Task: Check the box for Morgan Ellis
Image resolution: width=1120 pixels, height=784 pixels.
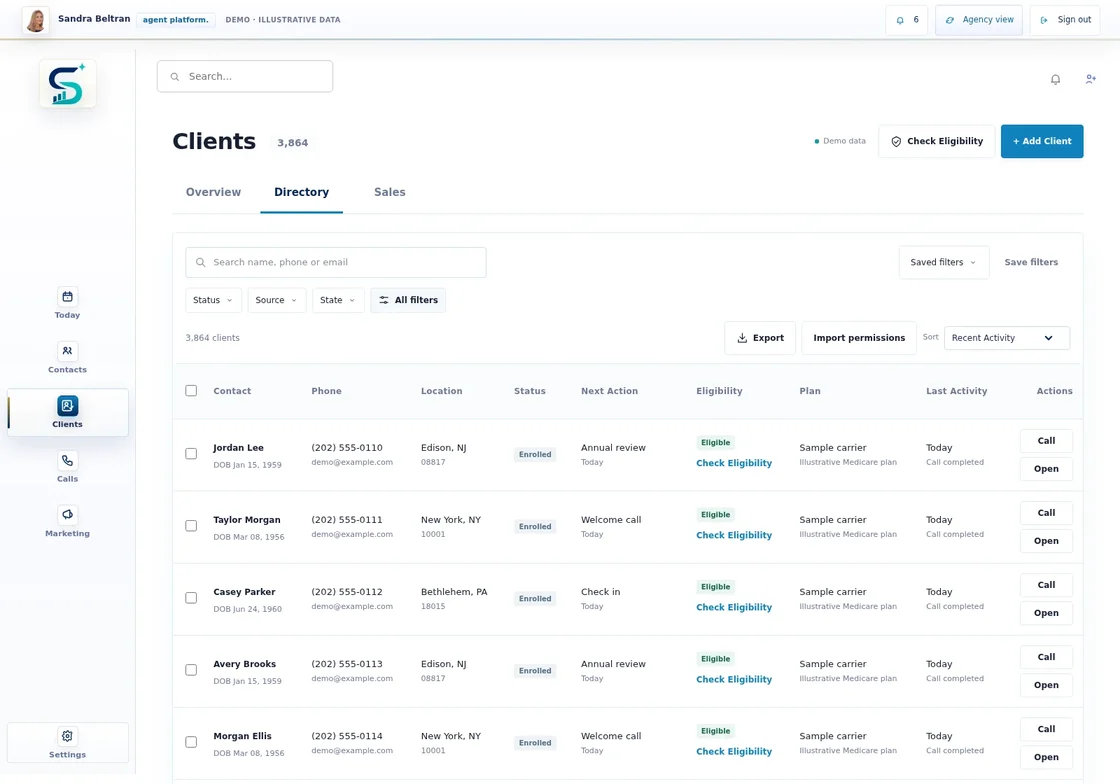Action: [191, 743]
